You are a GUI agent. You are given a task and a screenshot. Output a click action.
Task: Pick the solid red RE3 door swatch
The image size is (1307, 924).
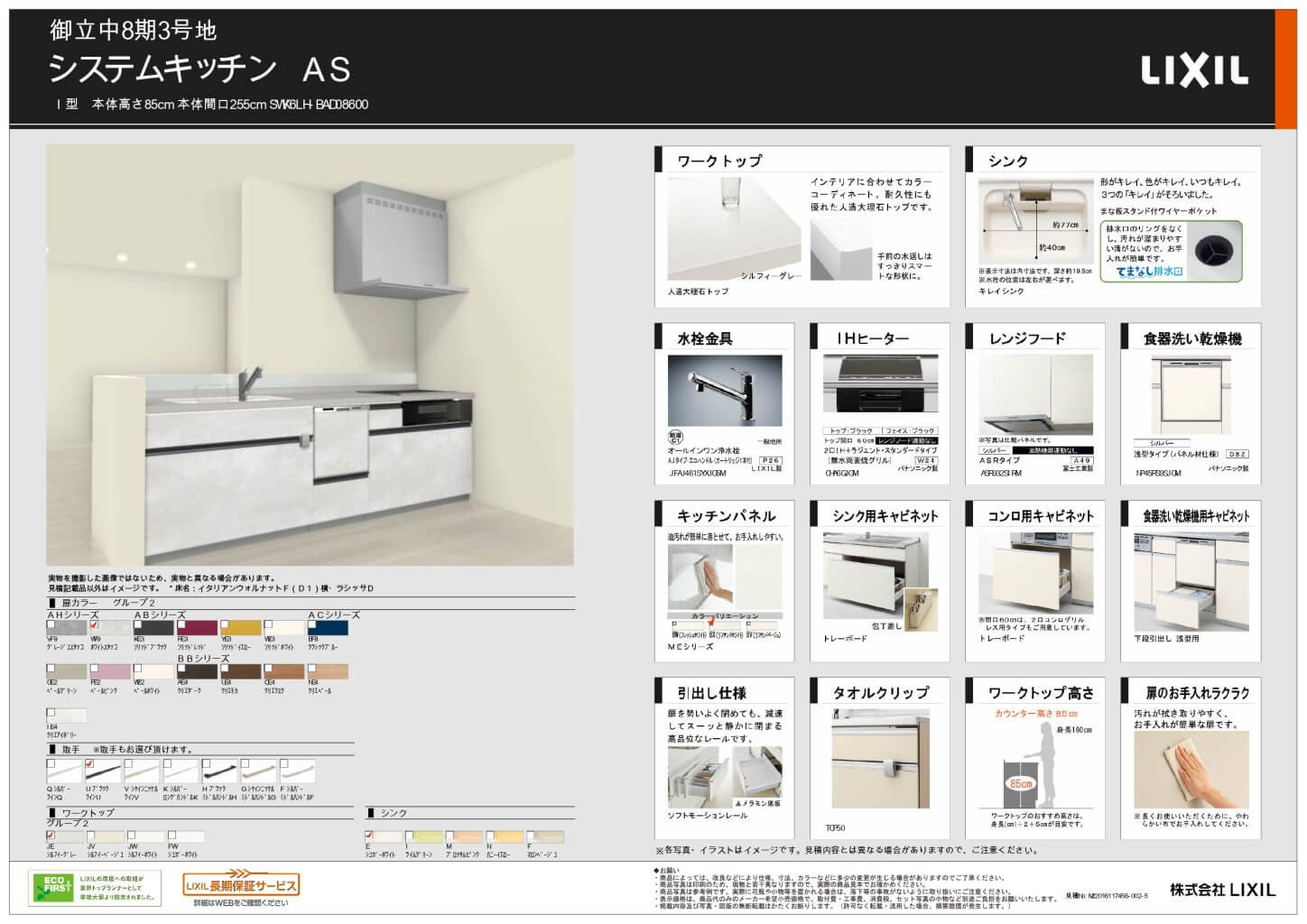pyautogui.click(x=198, y=628)
